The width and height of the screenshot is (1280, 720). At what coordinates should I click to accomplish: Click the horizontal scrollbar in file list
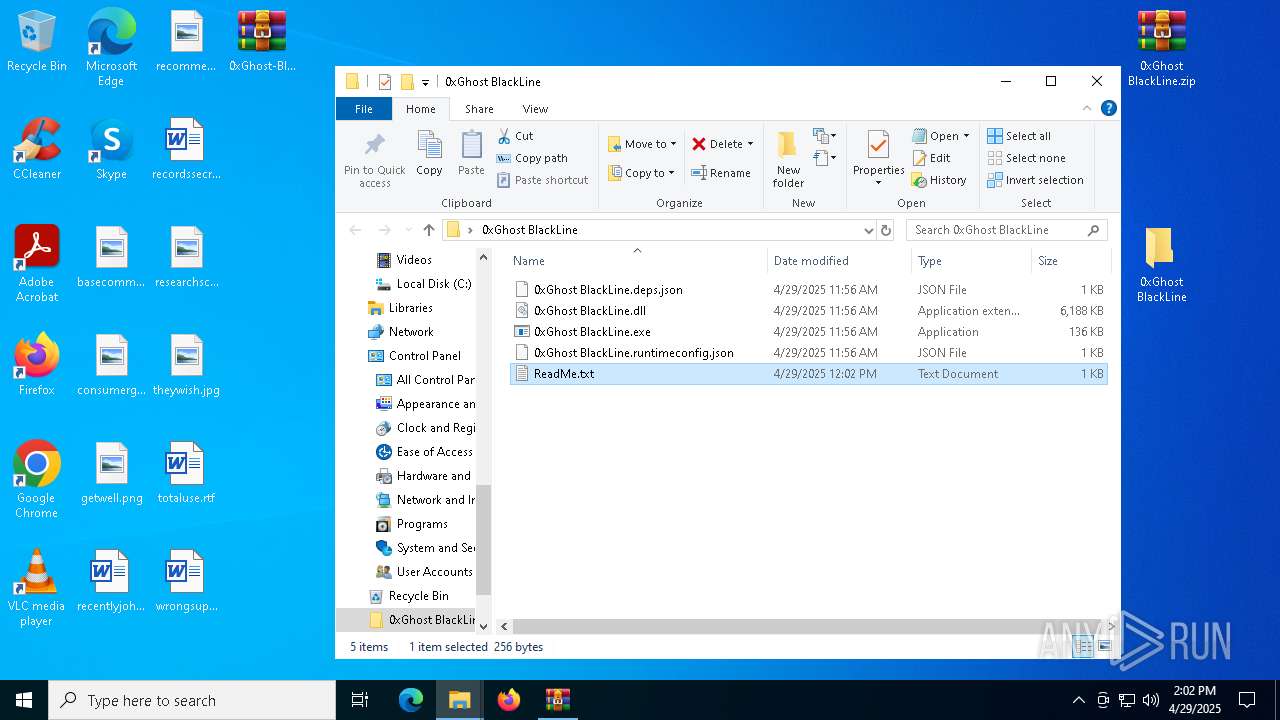[808, 626]
